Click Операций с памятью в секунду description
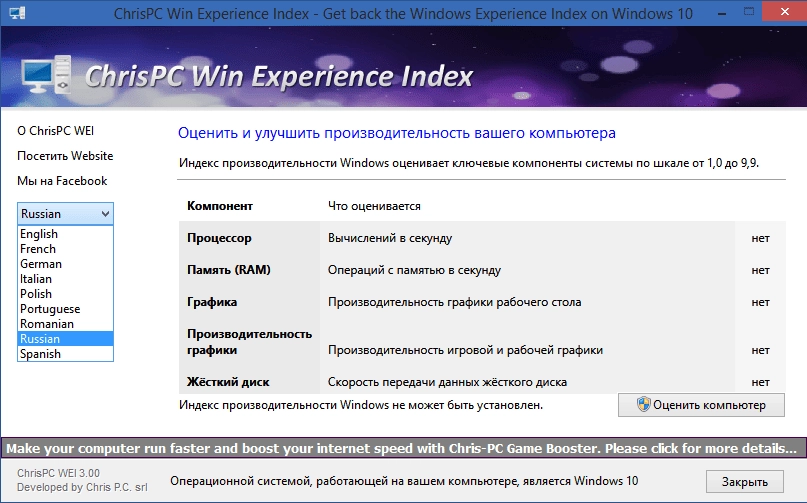Image resolution: width=807 pixels, height=503 pixels. pyautogui.click(x=414, y=270)
